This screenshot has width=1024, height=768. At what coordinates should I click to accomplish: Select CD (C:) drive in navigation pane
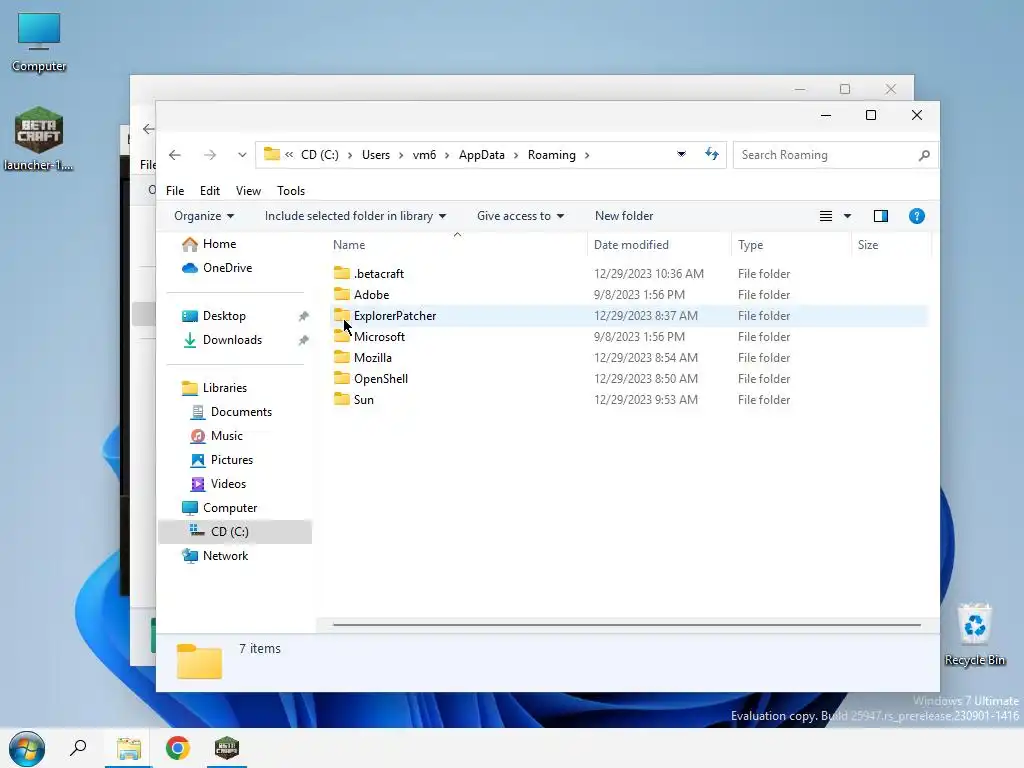(235, 532)
